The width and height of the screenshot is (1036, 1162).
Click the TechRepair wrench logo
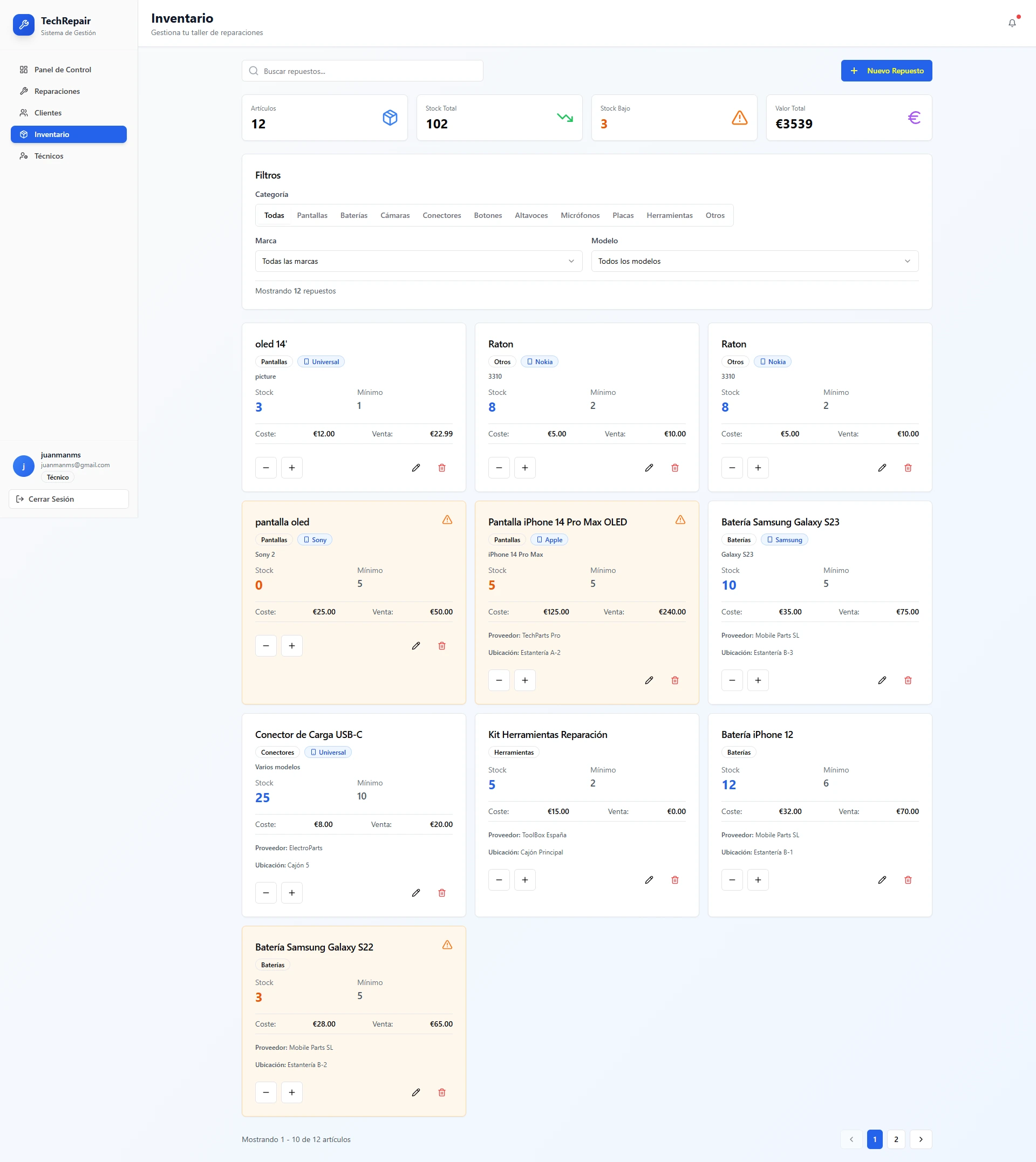coord(24,25)
